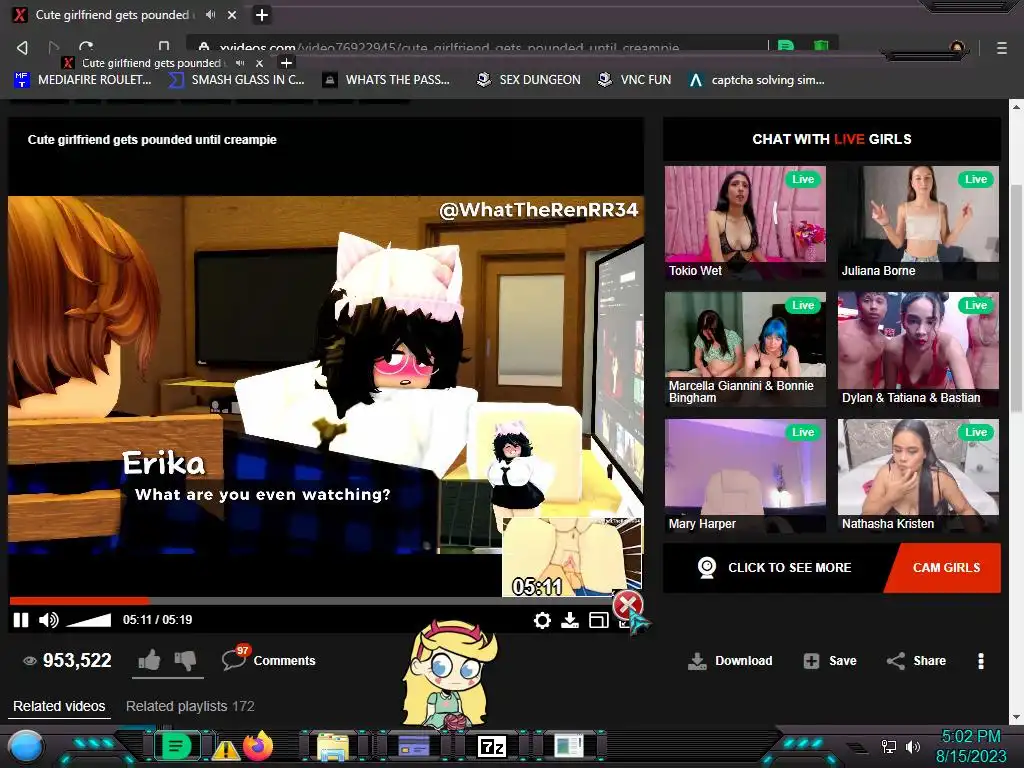Screen dimensions: 1024x768
Task: Open Nathasha Kristen live thumbnail
Action: 918,475
